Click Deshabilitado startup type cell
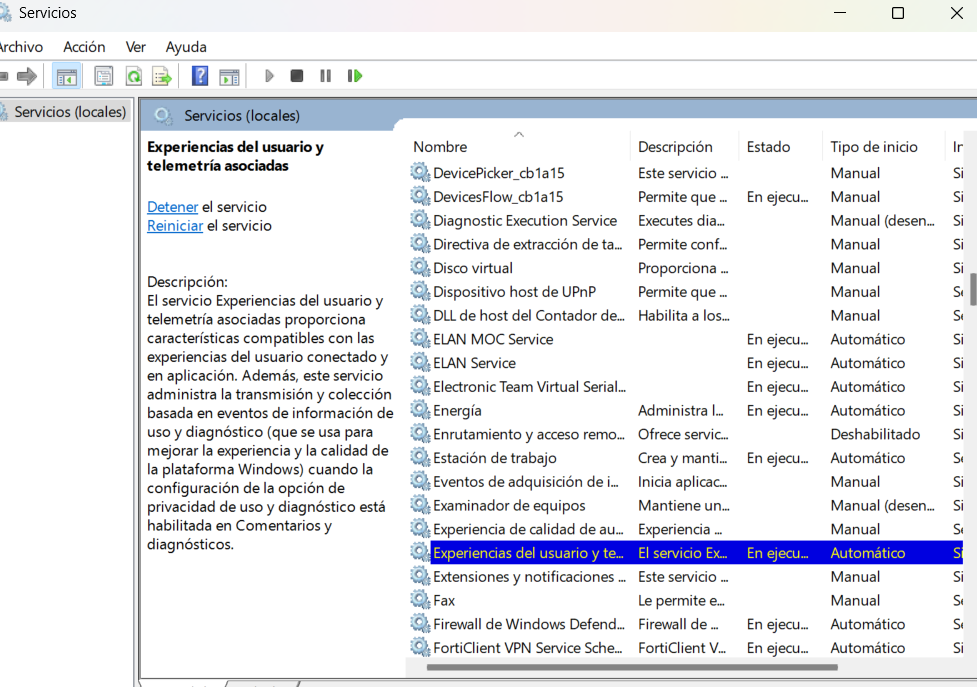977x687 pixels. click(875, 434)
